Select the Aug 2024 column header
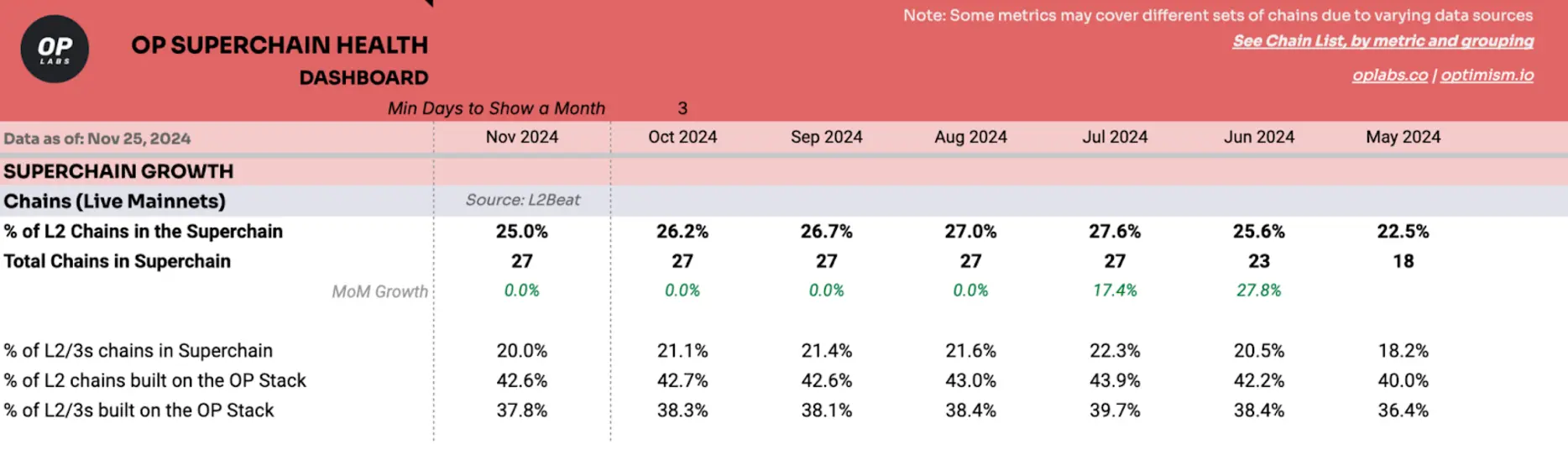Viewport: 1568px width, 450px height. [971, 137]
